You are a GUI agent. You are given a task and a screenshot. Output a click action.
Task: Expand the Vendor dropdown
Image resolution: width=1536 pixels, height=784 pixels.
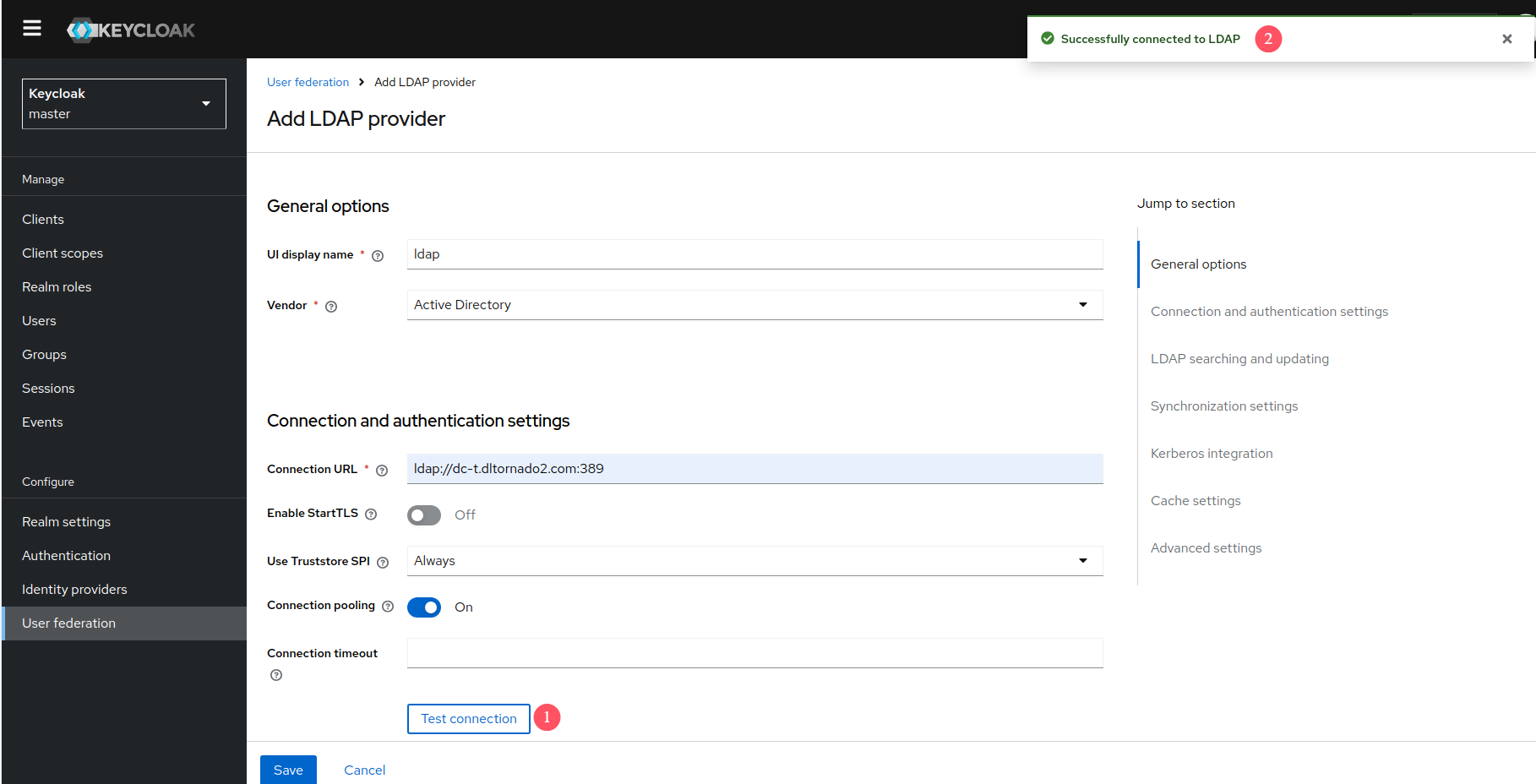[x=754, y=305]
